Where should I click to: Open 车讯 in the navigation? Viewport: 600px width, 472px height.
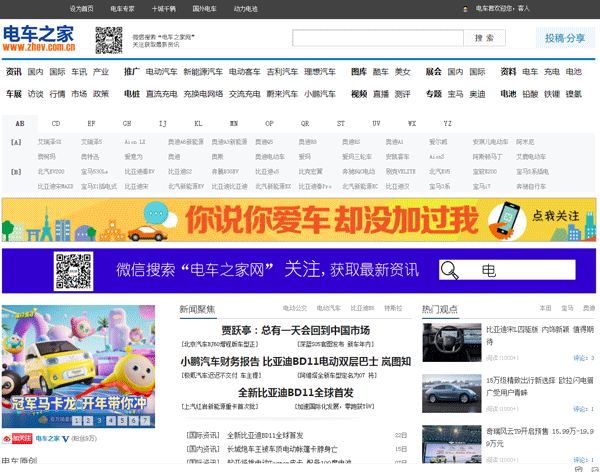coord(79,72)
